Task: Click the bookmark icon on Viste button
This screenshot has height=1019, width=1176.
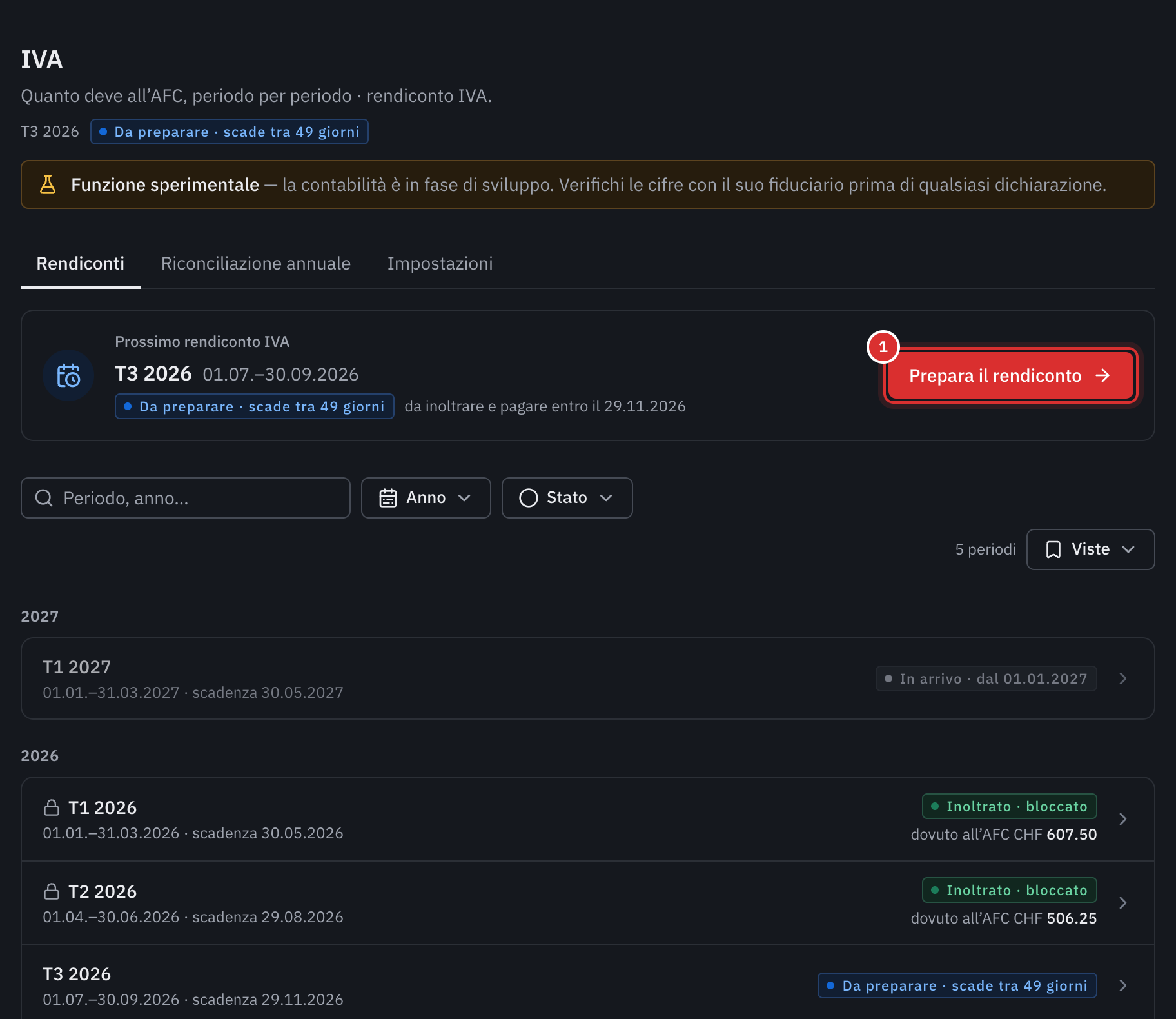Action: [1053, 549]
